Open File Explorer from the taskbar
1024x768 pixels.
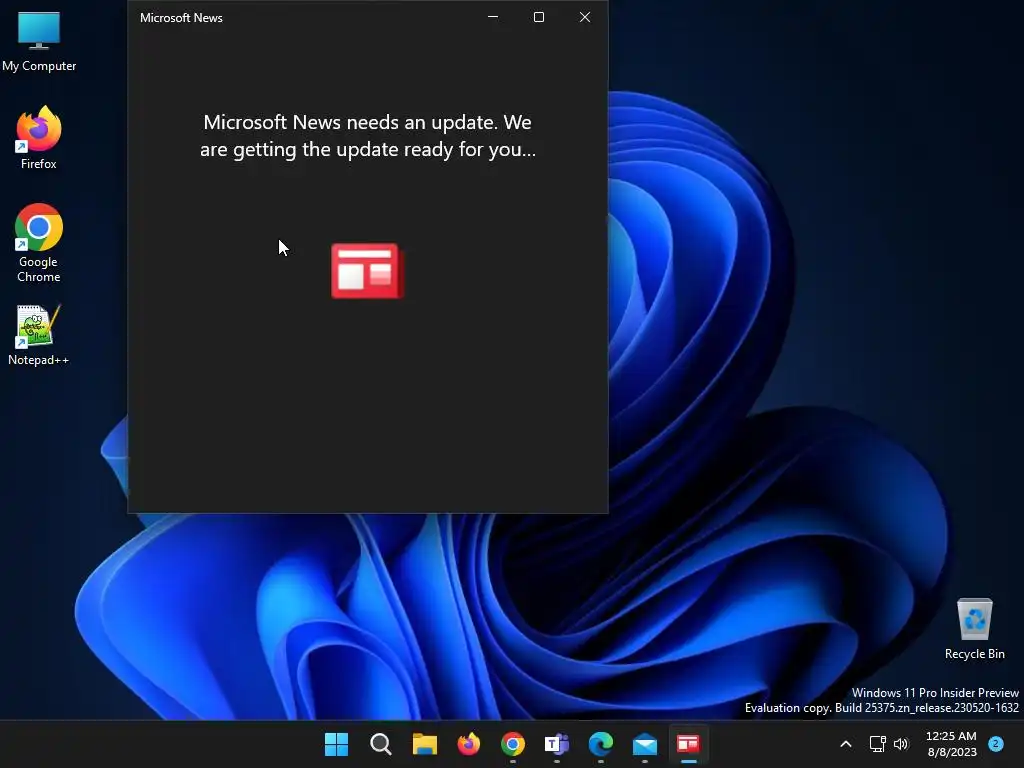424,744
